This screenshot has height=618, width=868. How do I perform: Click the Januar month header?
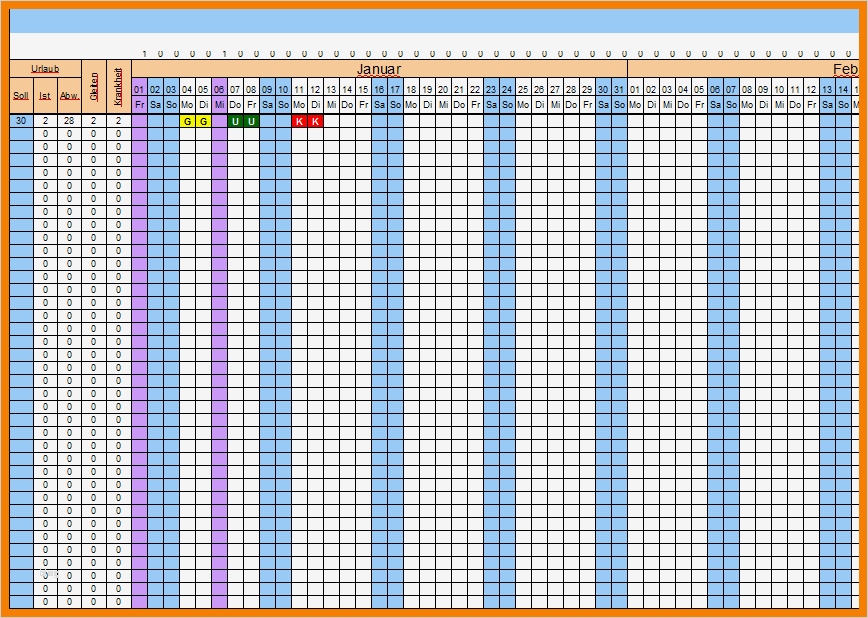tap(380, 70)
